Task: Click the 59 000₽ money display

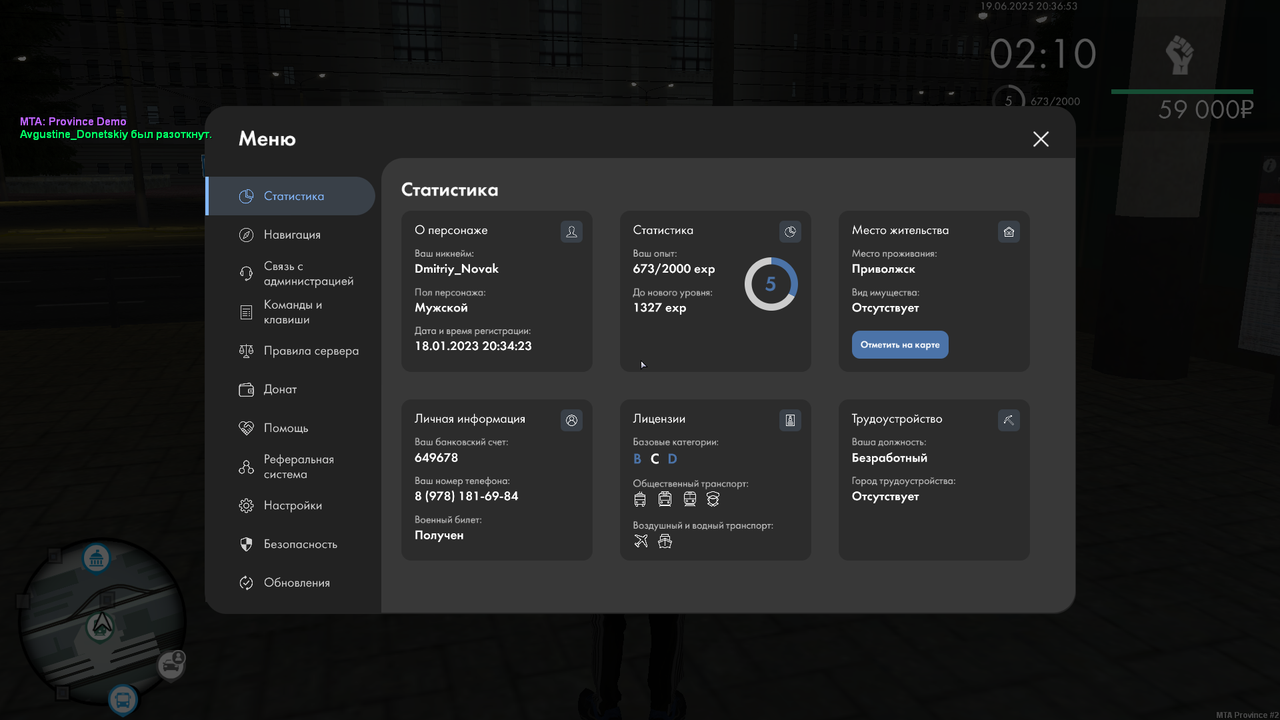Action: pyautogui.click(x=1206, y=110)
